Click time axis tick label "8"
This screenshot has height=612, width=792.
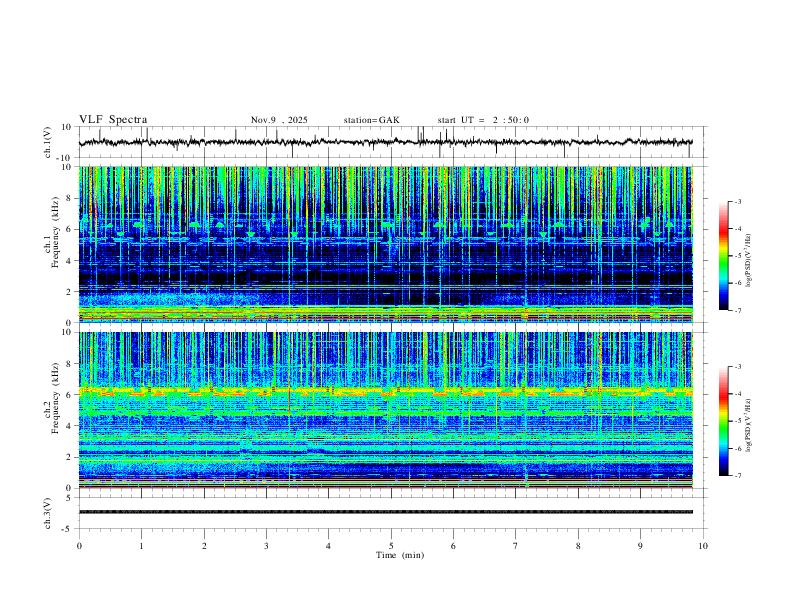click(578, 546)
